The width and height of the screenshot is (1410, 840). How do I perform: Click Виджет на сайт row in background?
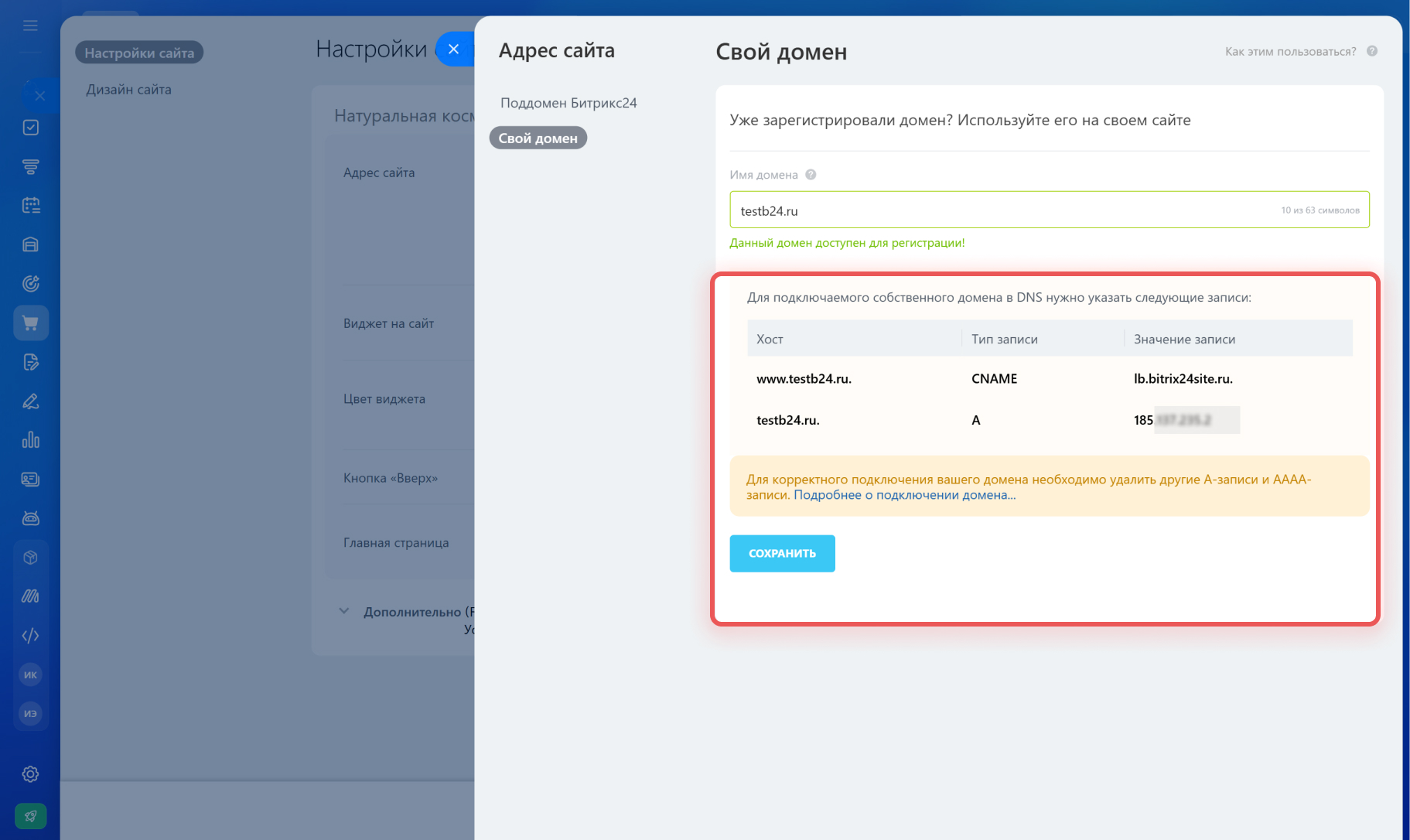[388, 323]
